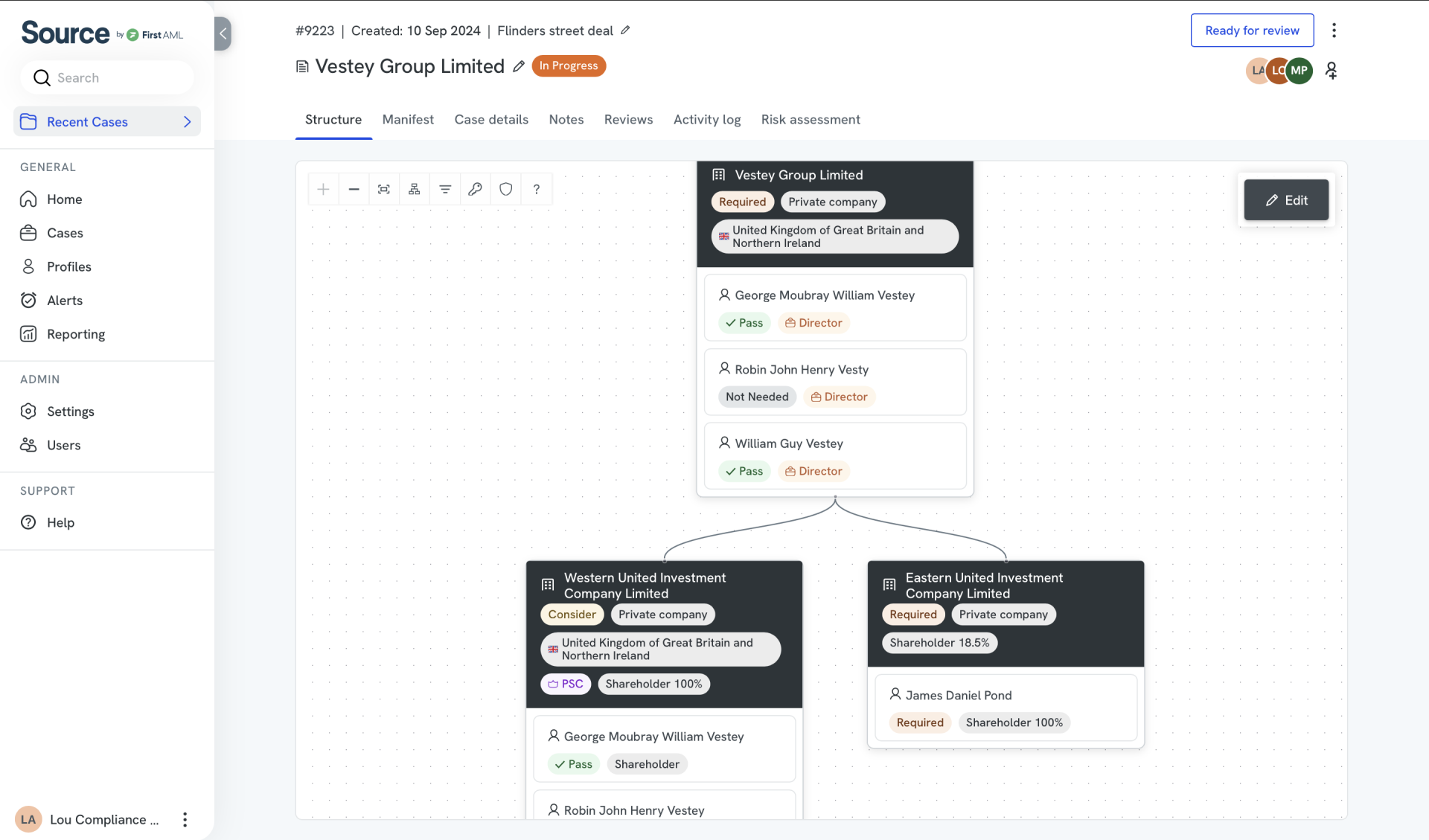The height and width of the screenshot is (840, 1429).
Task: Click the shield icon in the toolbar
Action: click(506, 189)
